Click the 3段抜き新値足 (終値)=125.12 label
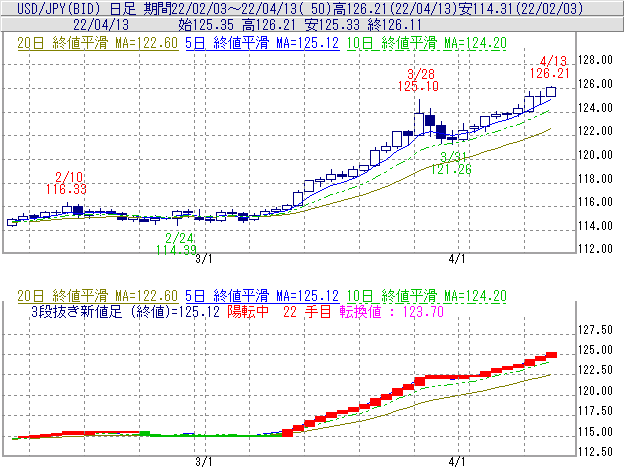 [x=125, y=311]
